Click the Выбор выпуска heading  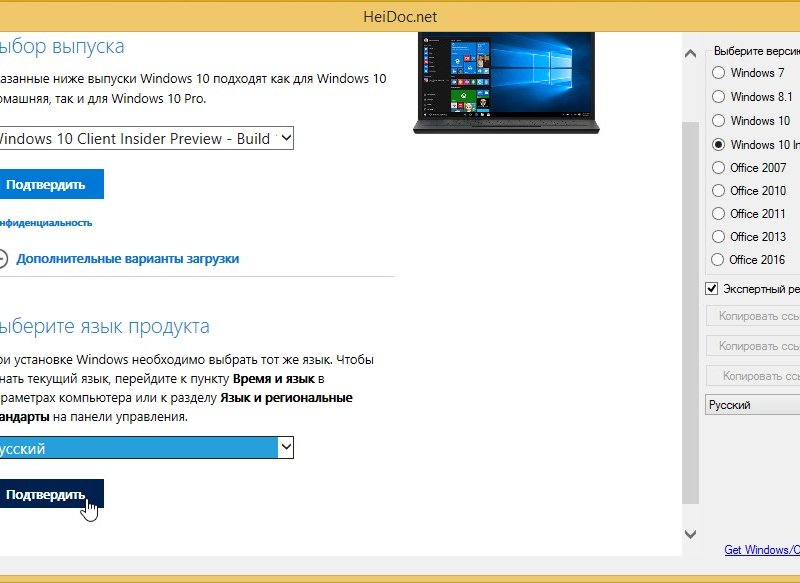point(62,46)
